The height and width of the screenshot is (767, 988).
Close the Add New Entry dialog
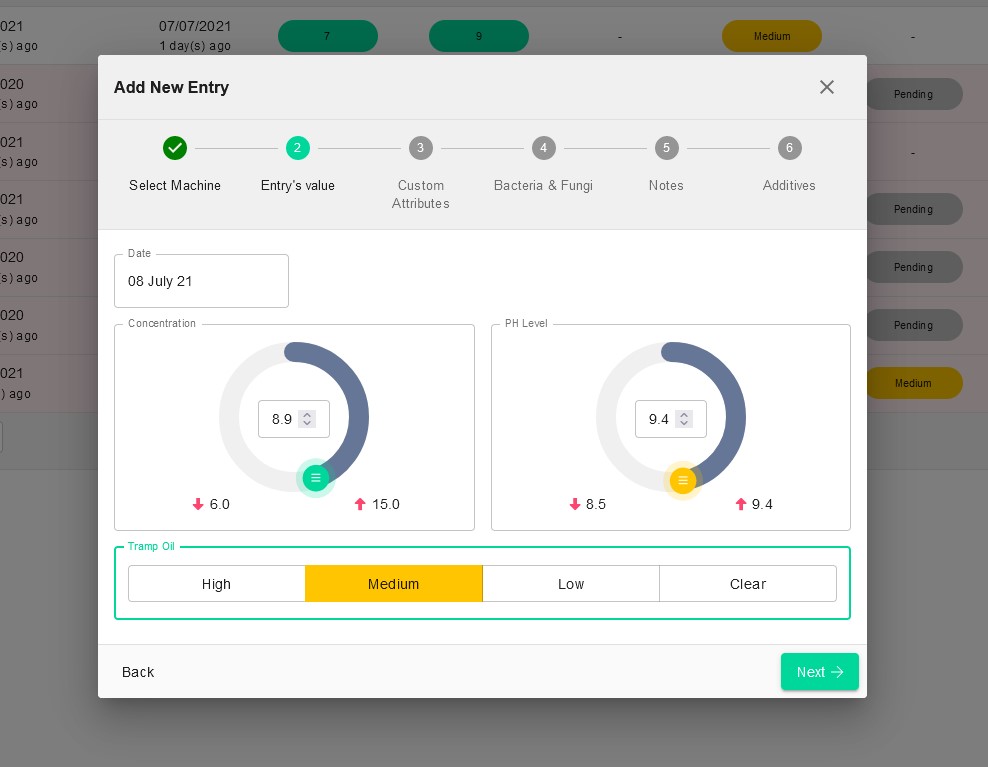coord(826,87)
